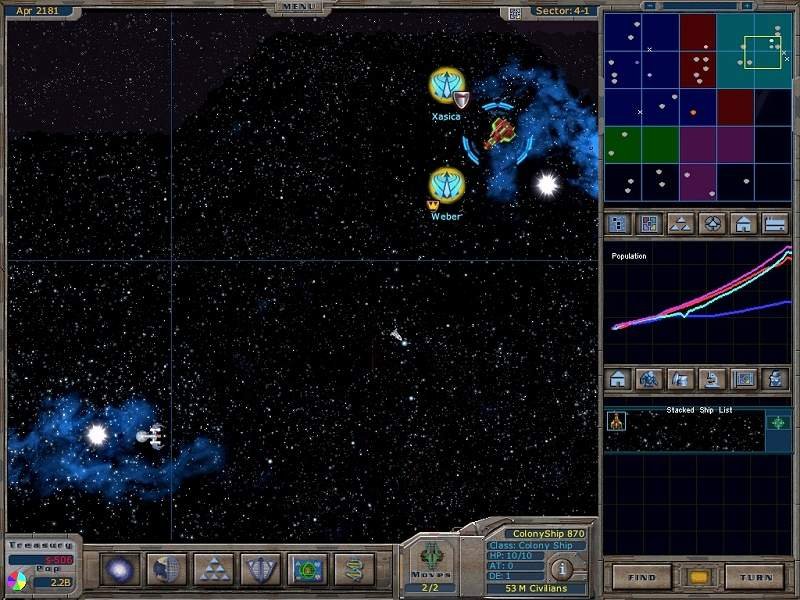Adjust the minimap zoom slider bar
This screenshot has width=800, height=600.
point(698,6)
